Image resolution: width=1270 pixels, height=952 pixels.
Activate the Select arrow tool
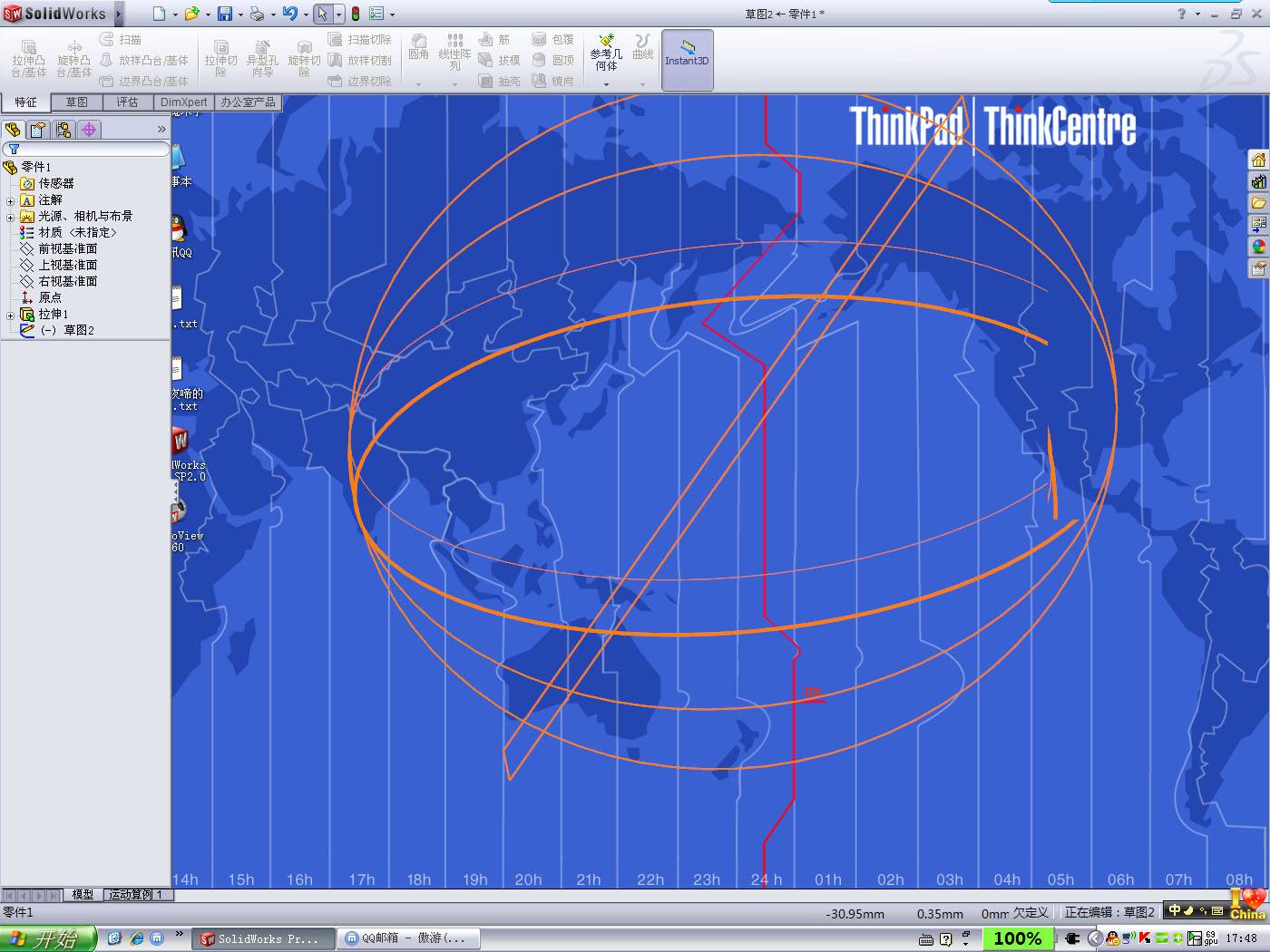pyautogui.click(x=322, y=14)
